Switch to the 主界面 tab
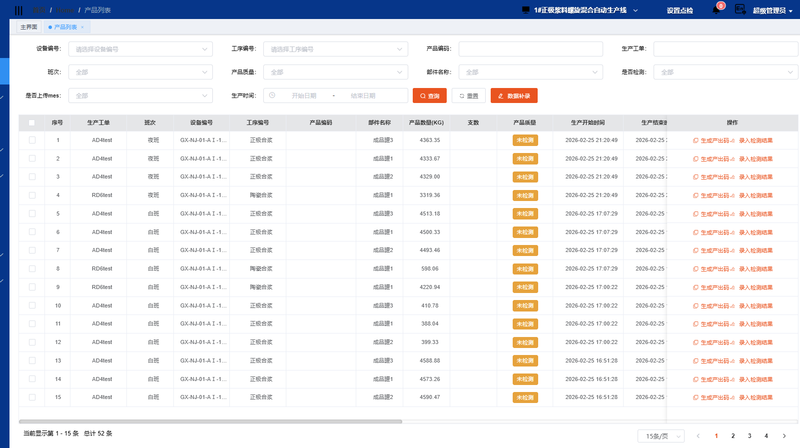800x448 pixels. [29, 28]
